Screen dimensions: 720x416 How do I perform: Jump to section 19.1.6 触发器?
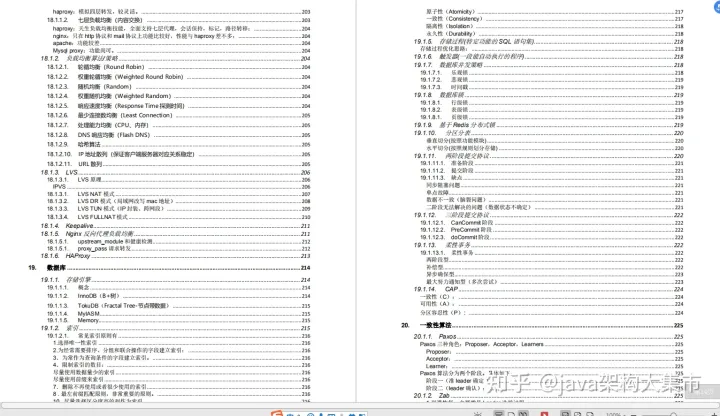point(549,56)
